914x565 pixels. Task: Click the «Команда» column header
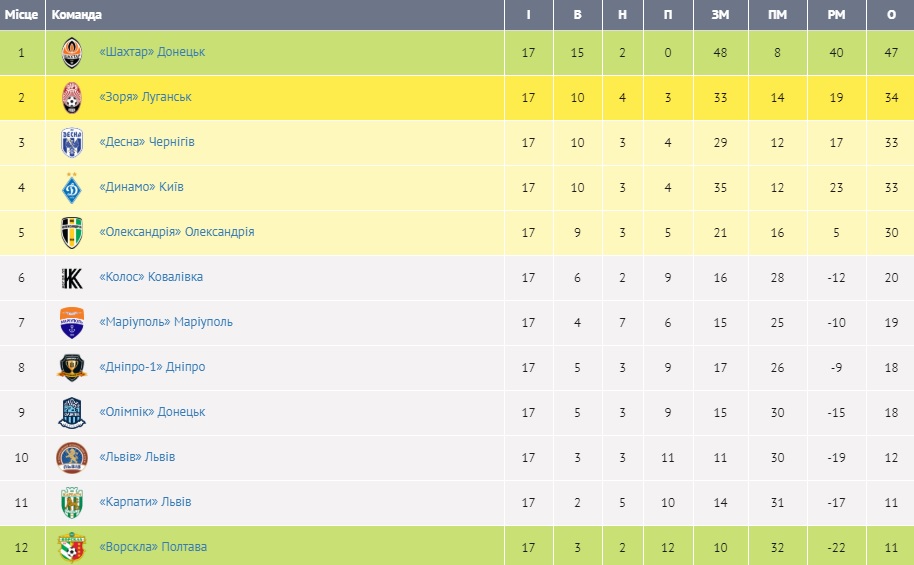[76, 15]
